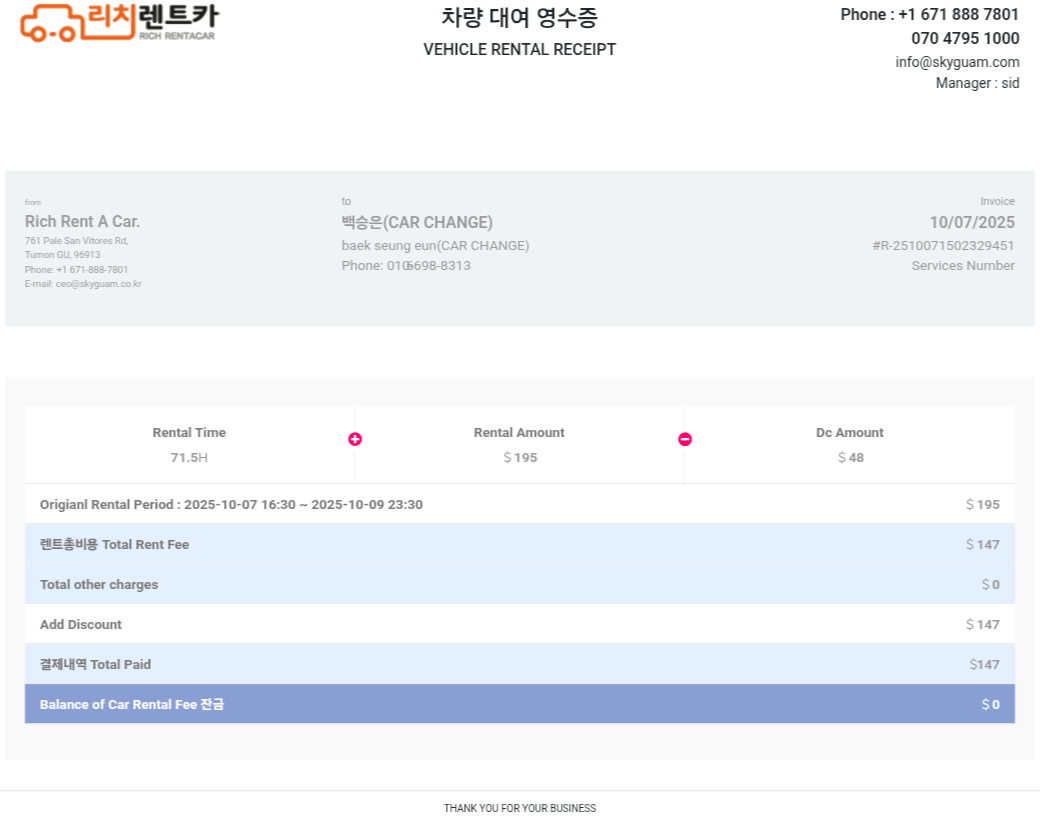Click the Original Rental Period row

(x=519, y=504)
